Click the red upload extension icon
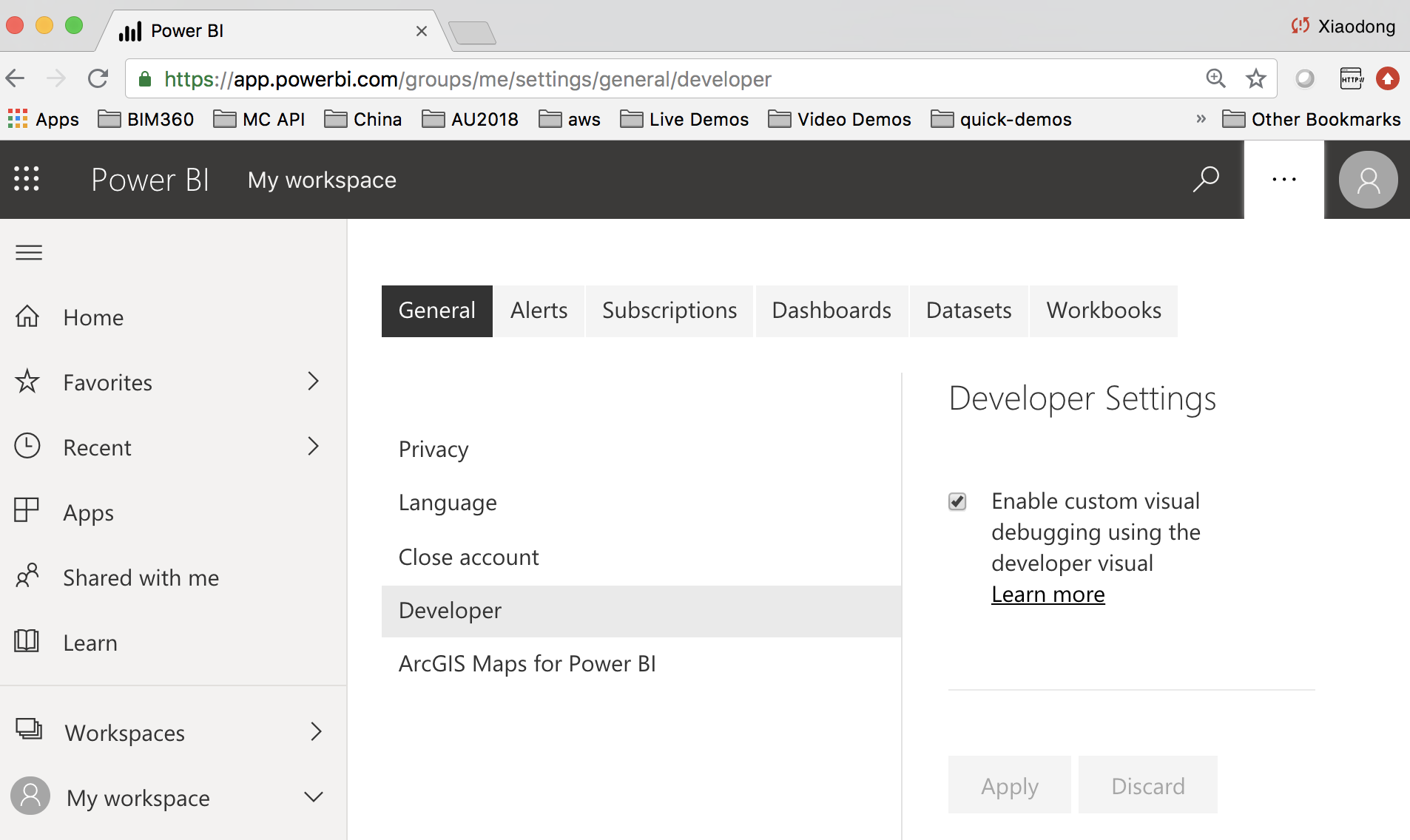The width and height of the screenshot is (1410, 840). coord(1388,78)
